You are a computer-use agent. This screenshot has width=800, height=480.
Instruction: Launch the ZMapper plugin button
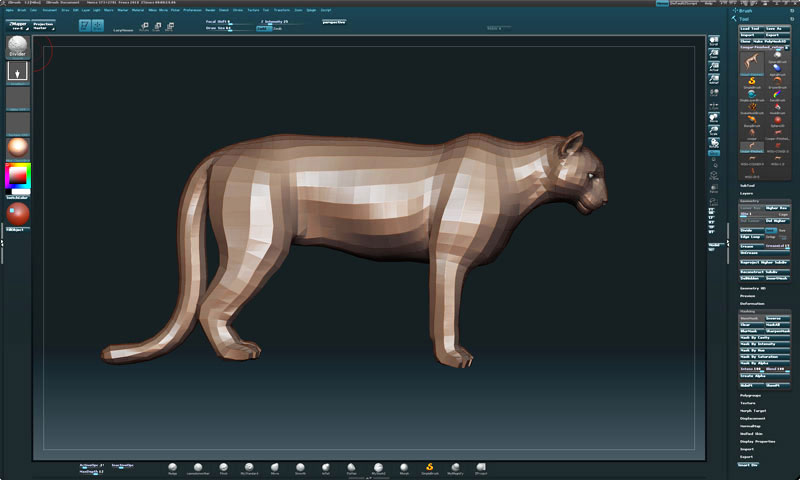pos(18,26)
